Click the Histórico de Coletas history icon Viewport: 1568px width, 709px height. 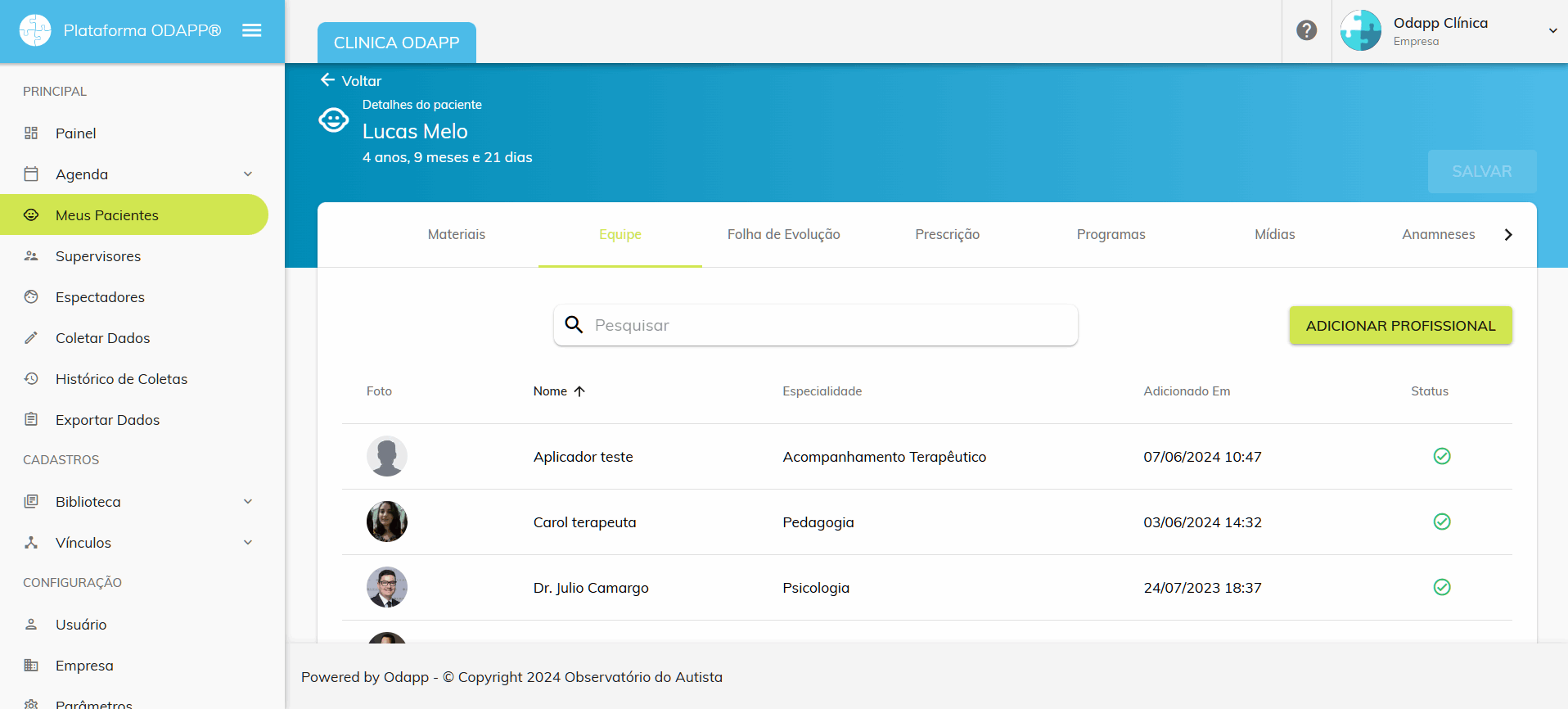pyautogui.click(x=31, y=378)
